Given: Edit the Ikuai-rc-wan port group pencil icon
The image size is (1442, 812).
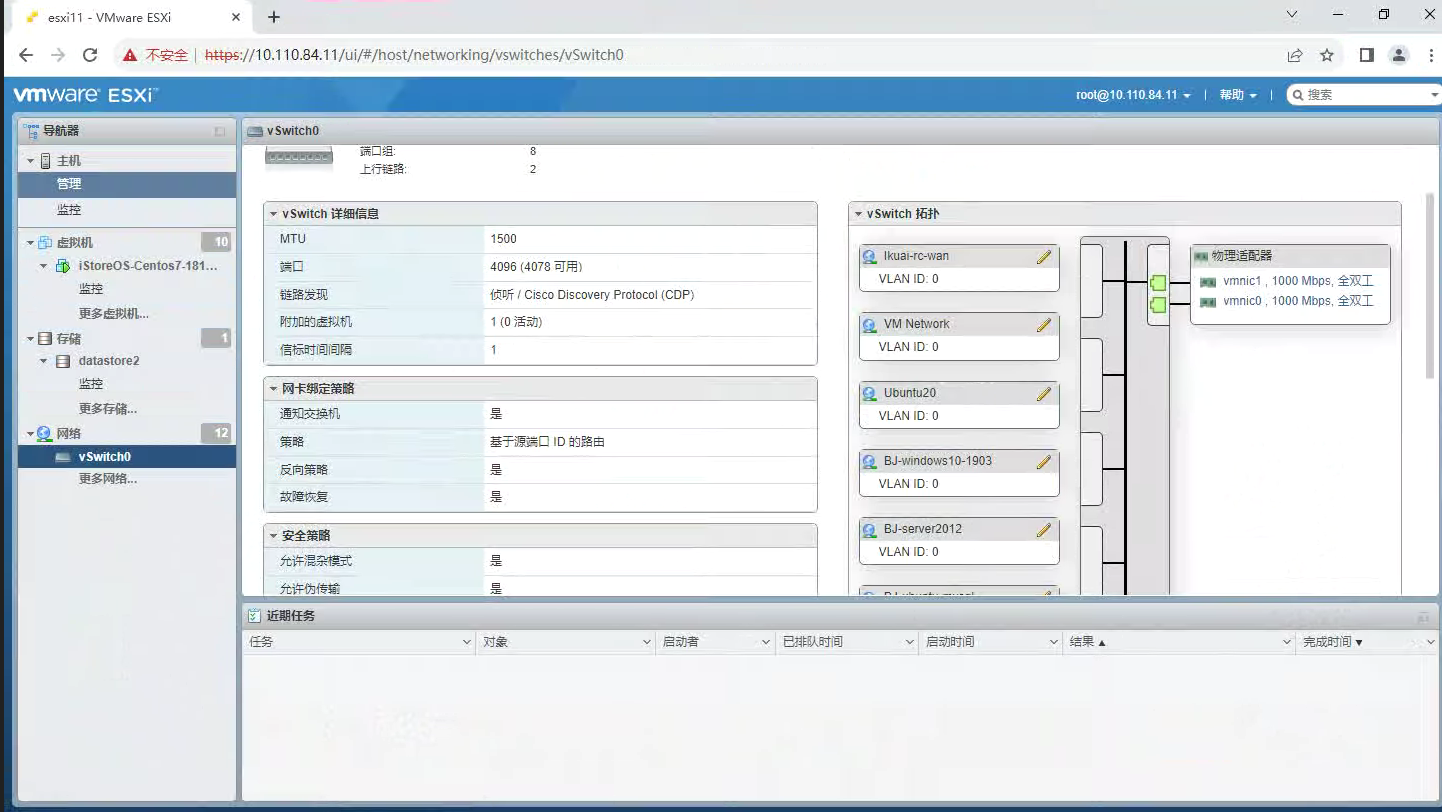Looking at the screenshot, I should [1044, 256].
